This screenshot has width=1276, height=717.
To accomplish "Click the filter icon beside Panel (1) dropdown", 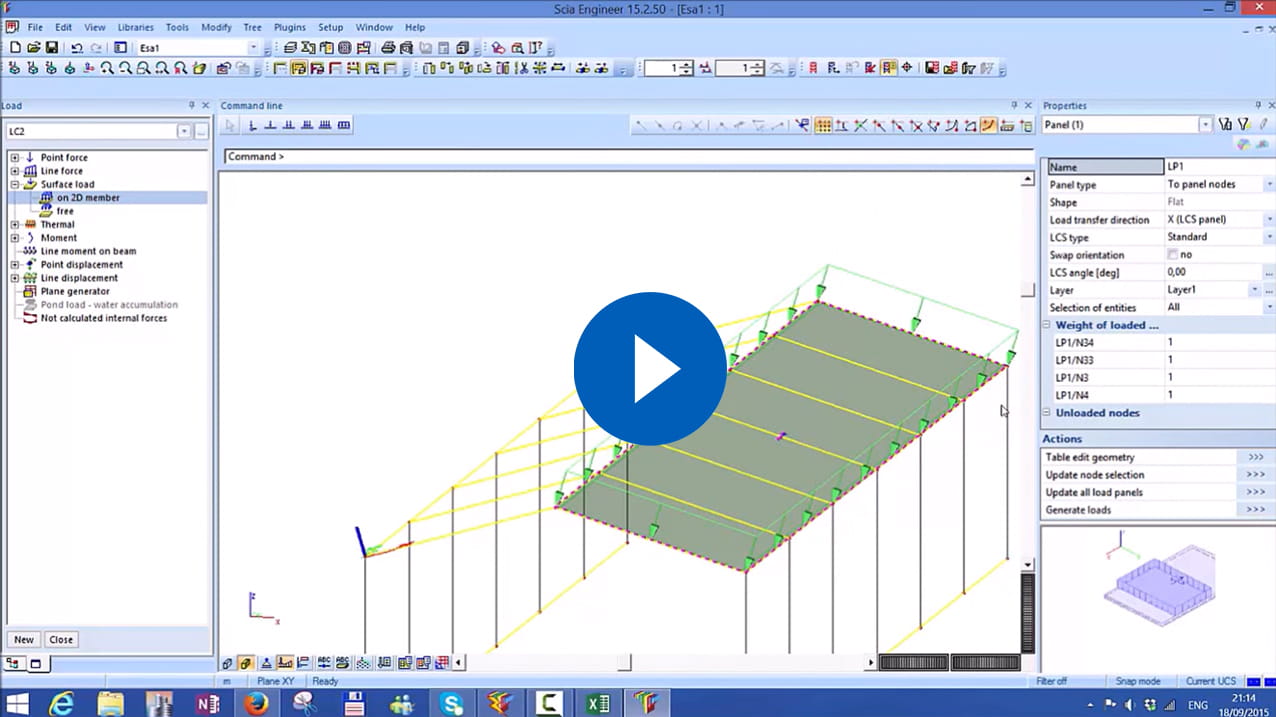I will [x=1226, y=125].
